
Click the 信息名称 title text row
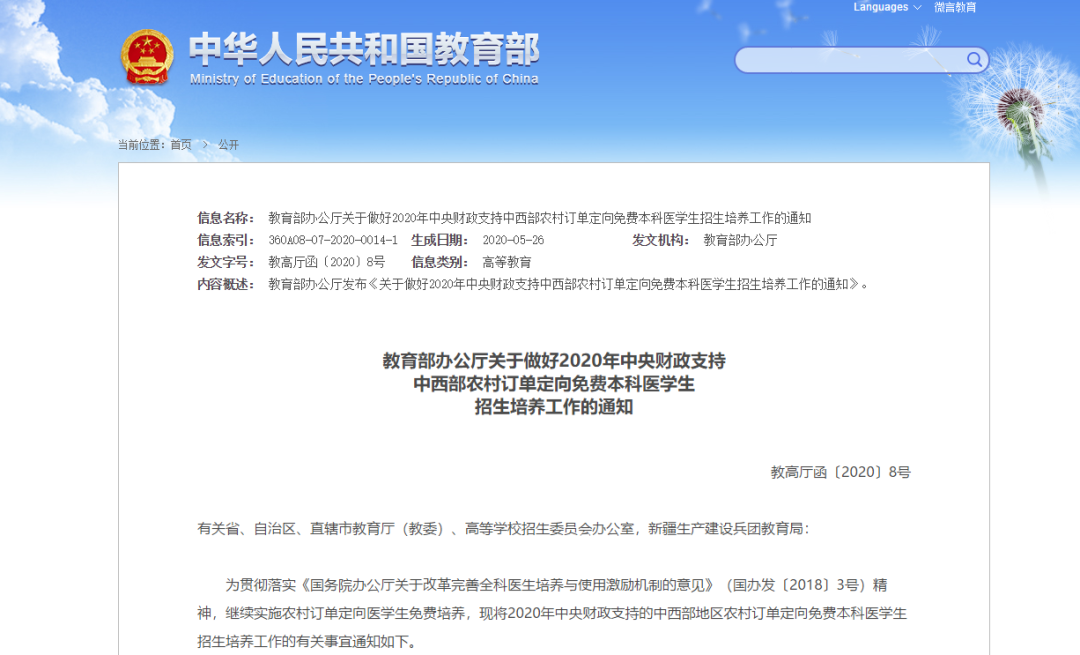(539, 218)
